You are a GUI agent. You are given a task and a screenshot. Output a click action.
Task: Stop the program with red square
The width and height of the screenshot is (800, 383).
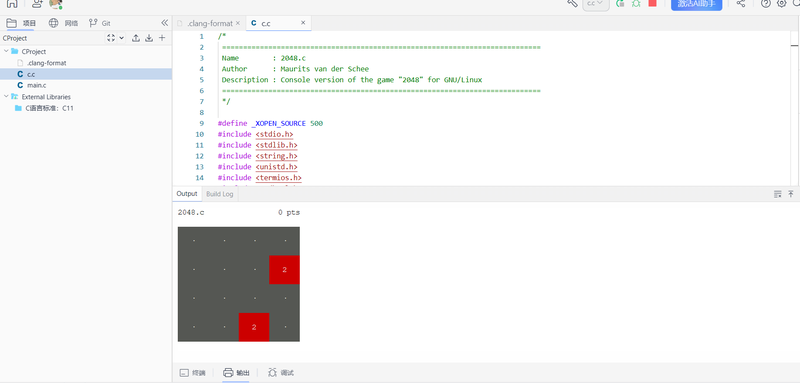[652, 3]
